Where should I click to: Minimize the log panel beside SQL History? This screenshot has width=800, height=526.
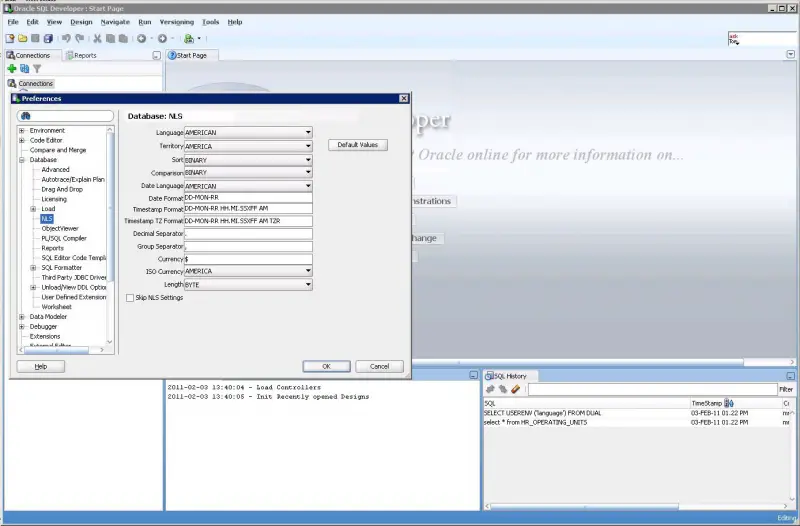(x=473, y=375)
